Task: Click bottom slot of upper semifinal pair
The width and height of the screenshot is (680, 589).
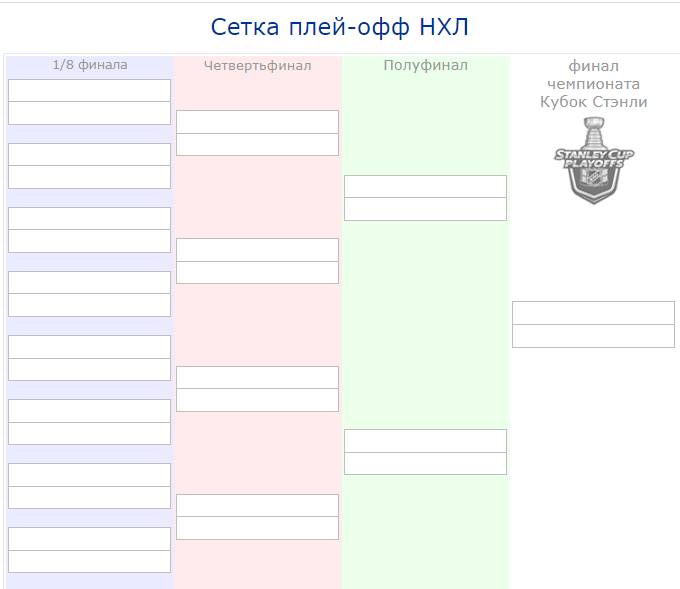Action: coord(425,209)
